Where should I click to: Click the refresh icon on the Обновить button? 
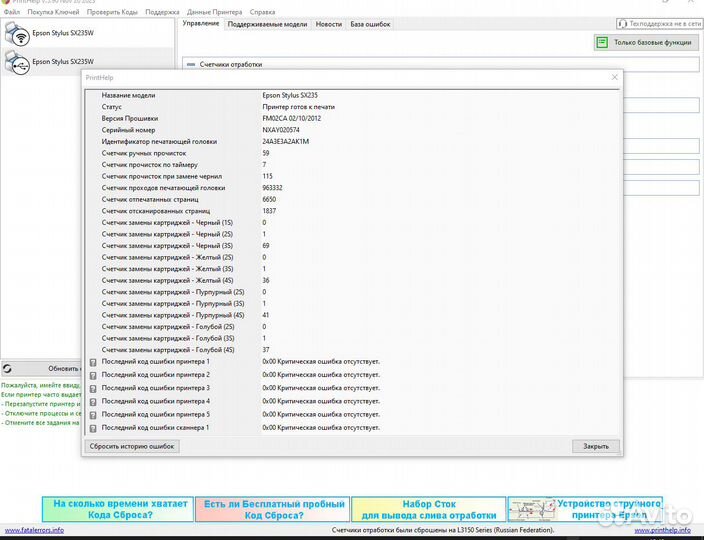(7, 368)
